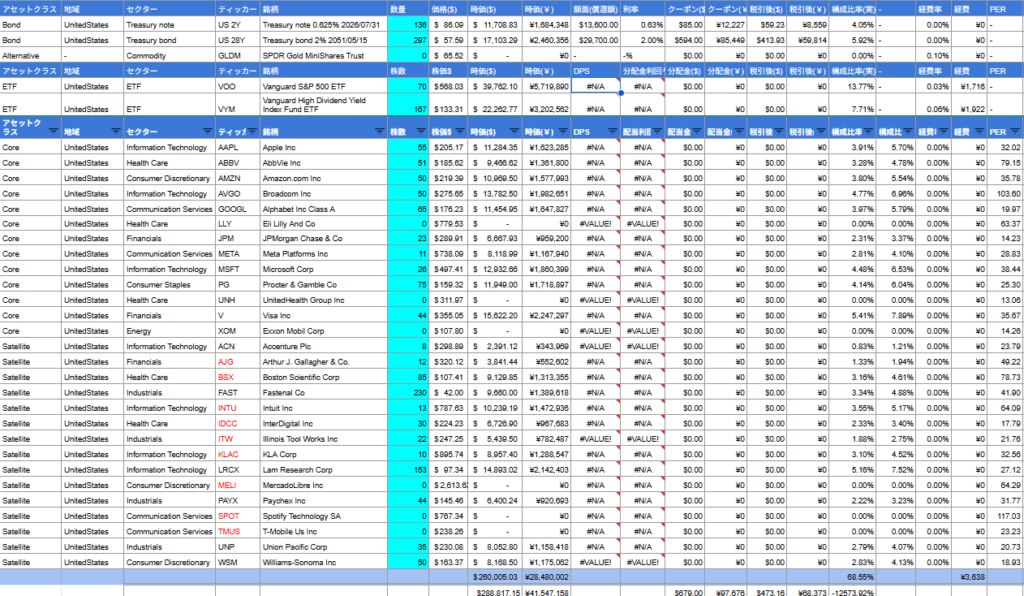Image resolution: width=1024 pixels, height=596 pixels.
Task: Select the Fastenal Co cell
Action: point(323,393)
